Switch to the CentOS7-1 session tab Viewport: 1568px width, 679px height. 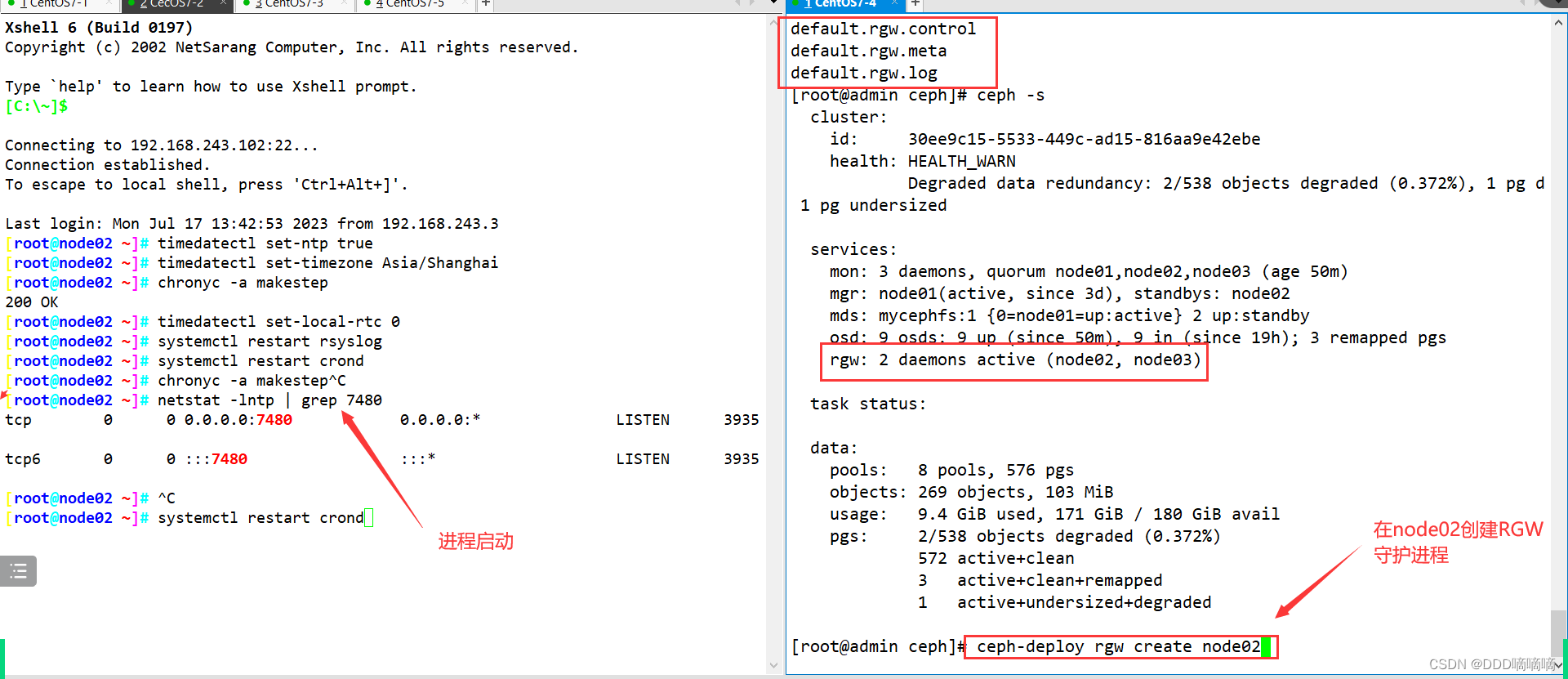(59, 4)
